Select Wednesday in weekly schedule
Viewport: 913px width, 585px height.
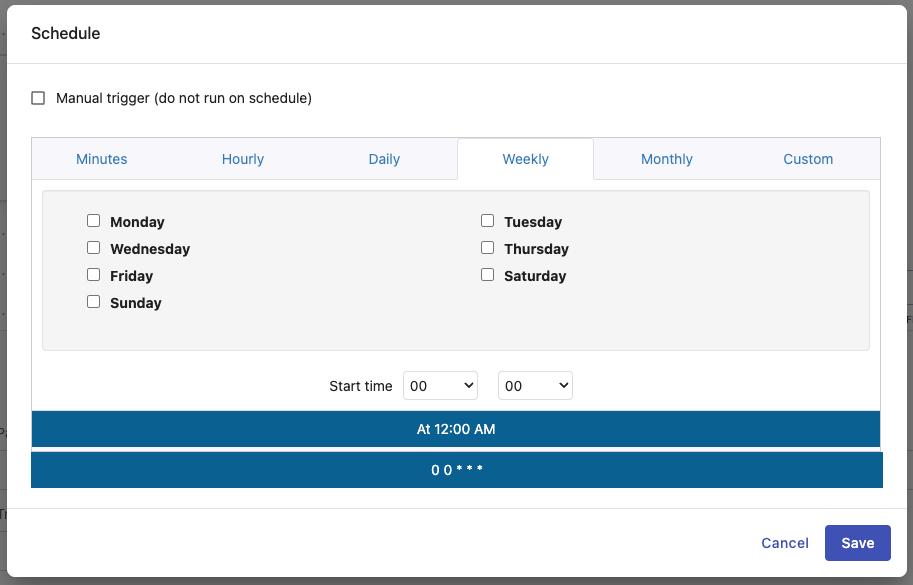click(x=93, y=248)
